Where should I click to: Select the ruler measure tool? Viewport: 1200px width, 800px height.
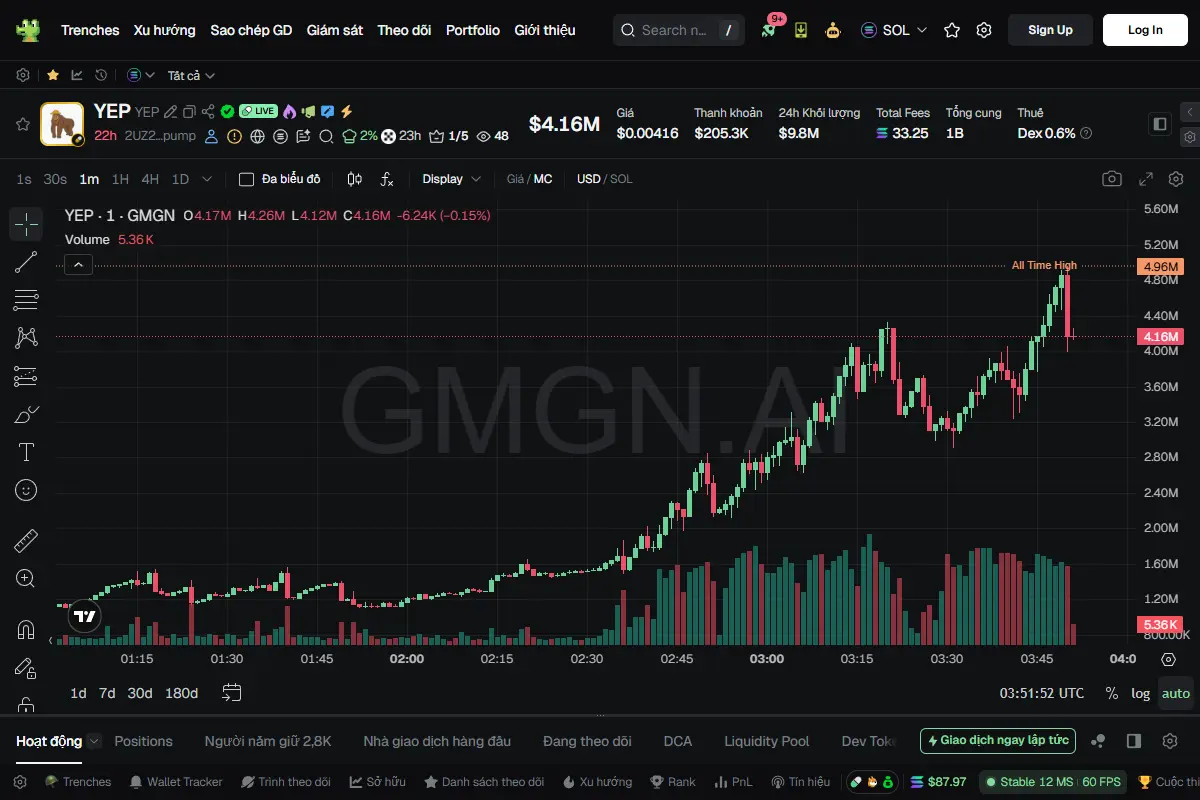tap(26, 541)
